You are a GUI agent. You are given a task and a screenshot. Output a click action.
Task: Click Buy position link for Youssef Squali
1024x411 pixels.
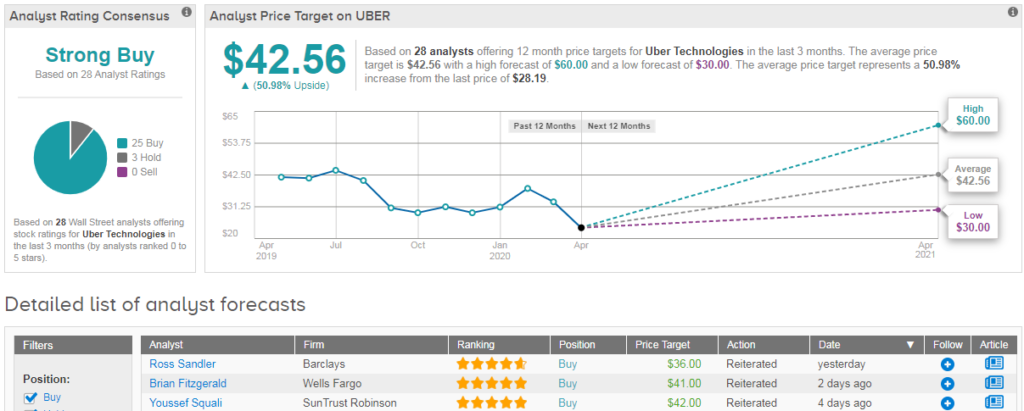[568, 402]
